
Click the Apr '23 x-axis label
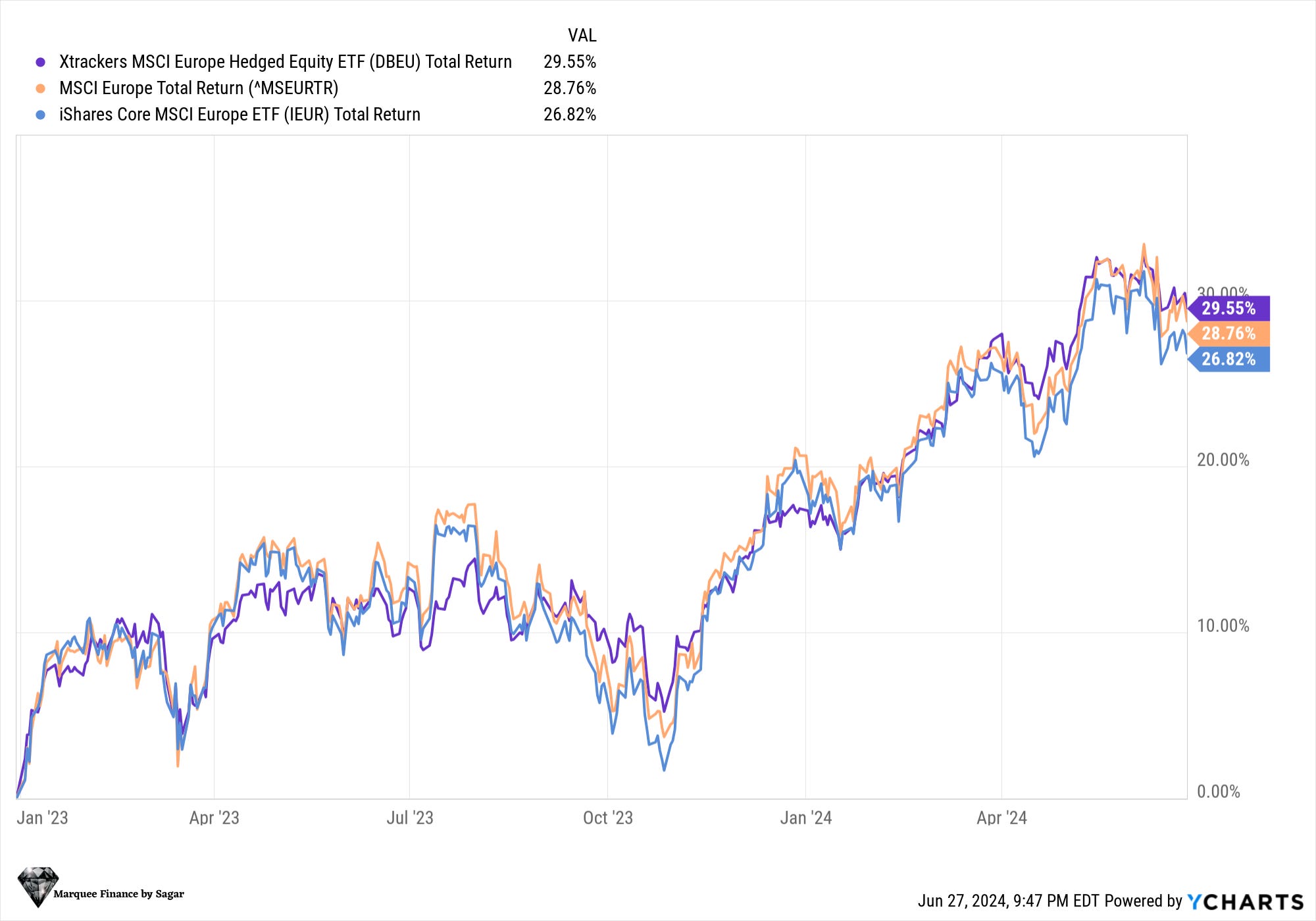point(214,818)
